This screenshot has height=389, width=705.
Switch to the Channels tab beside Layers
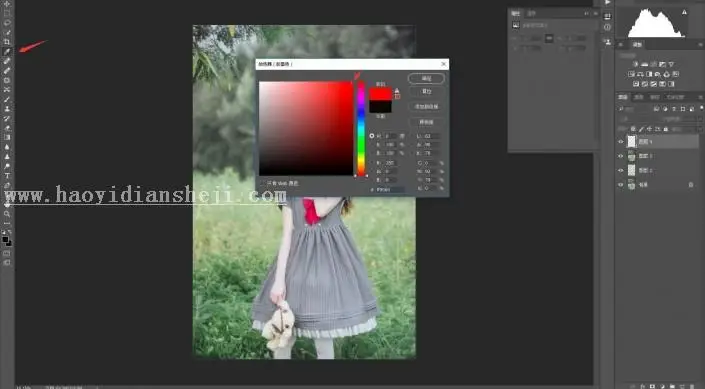(638, 98)
